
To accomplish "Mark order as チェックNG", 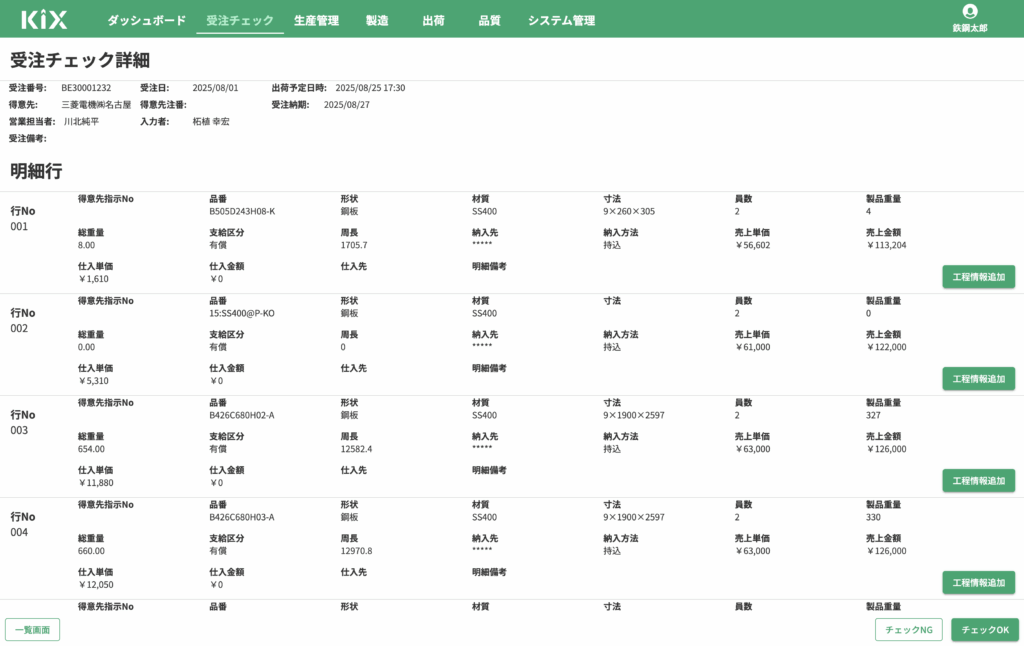I will point(908,630).
